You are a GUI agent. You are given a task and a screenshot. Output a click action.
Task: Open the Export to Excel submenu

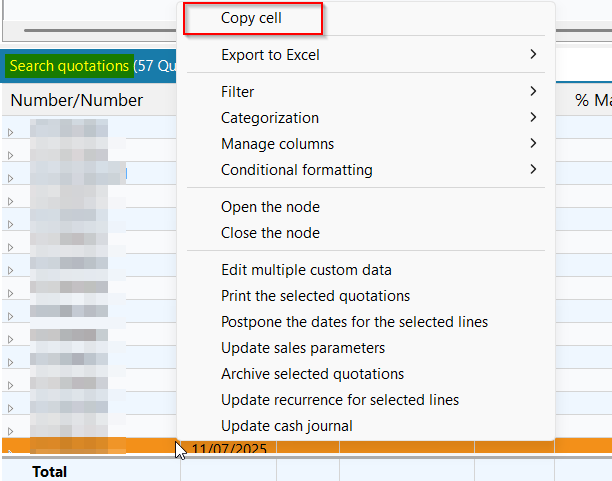[x=270, y=54]
